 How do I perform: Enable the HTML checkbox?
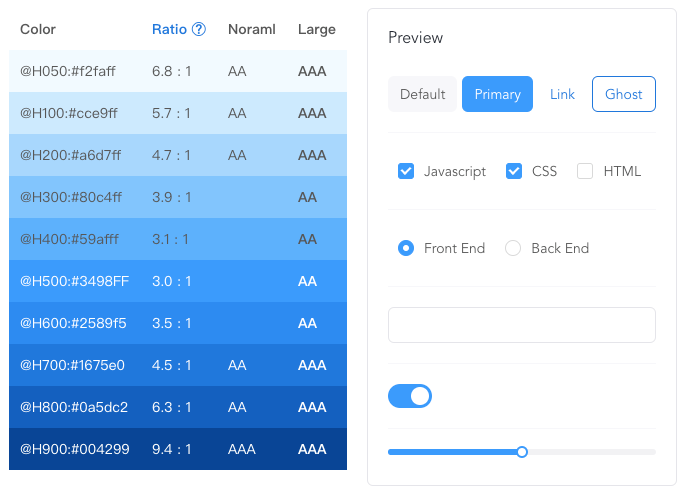point(585,171)
